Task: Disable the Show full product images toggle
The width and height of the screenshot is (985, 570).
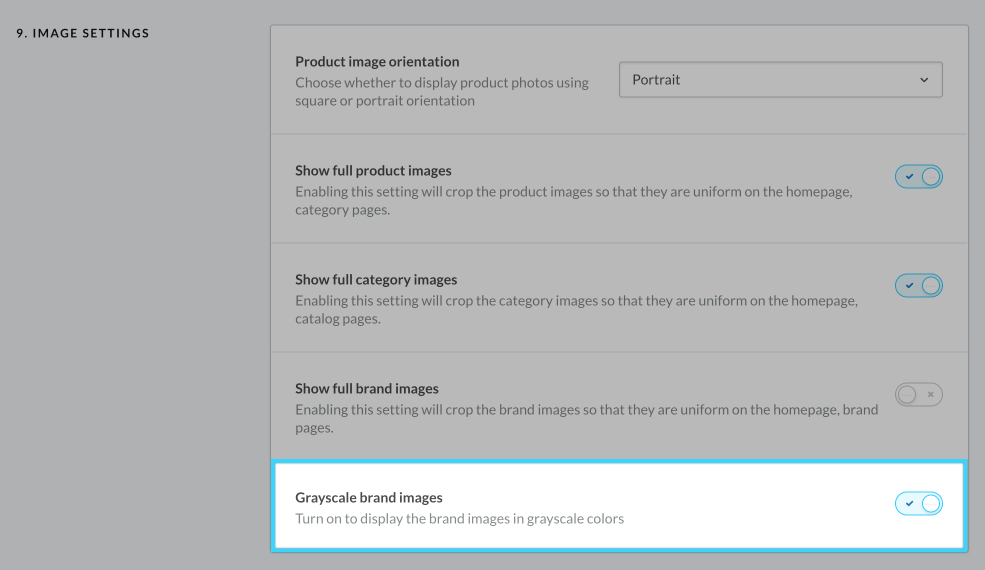Action: click(918, 177)
